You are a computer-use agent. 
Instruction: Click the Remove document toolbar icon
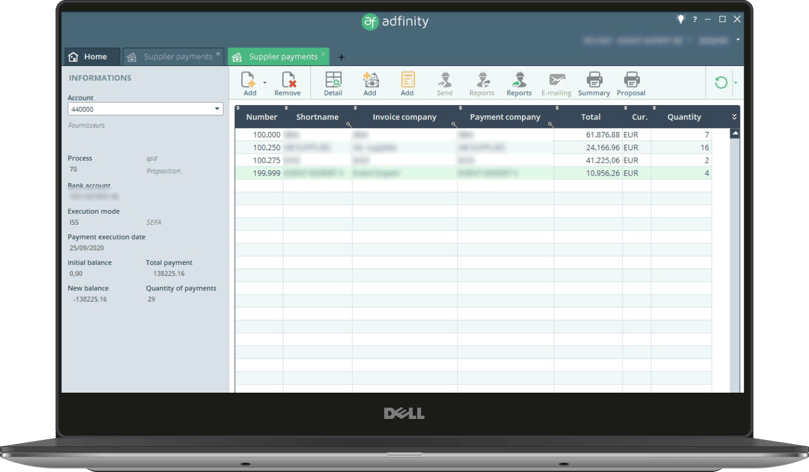[288, 80]
